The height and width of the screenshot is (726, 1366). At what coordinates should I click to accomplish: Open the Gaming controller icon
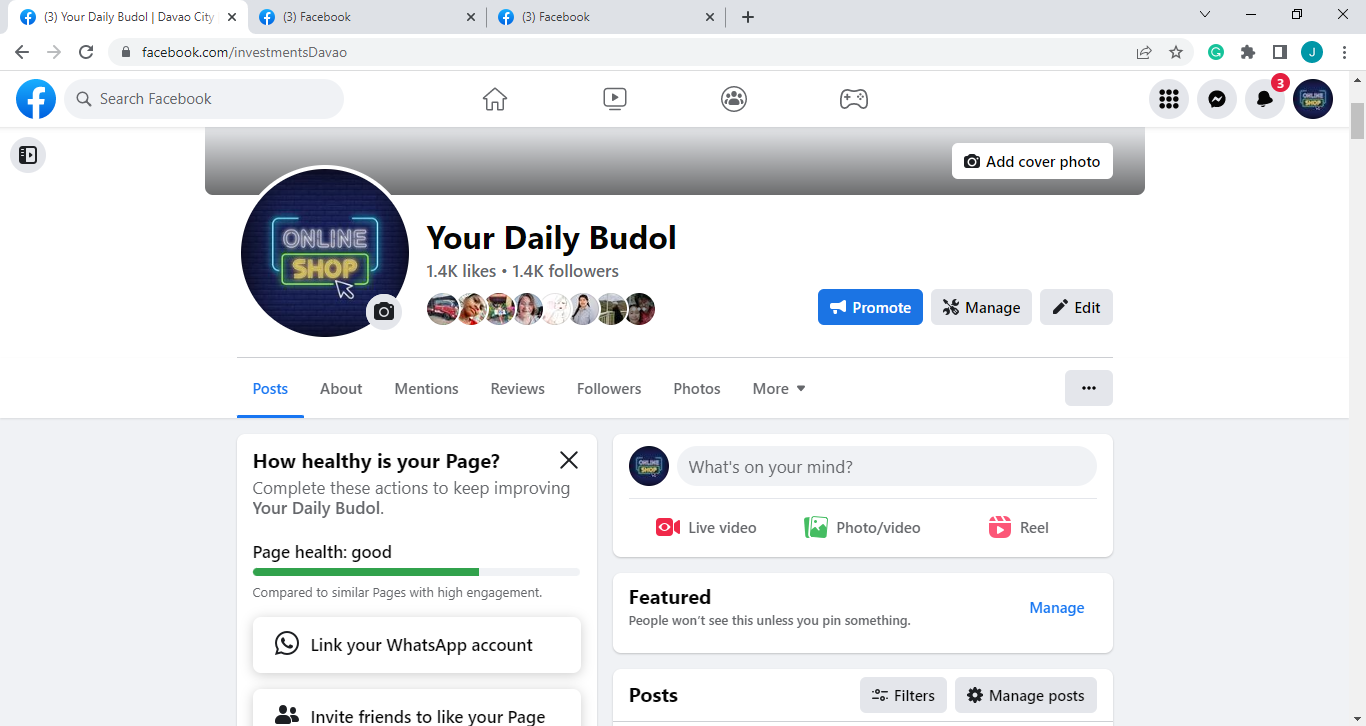853,99
